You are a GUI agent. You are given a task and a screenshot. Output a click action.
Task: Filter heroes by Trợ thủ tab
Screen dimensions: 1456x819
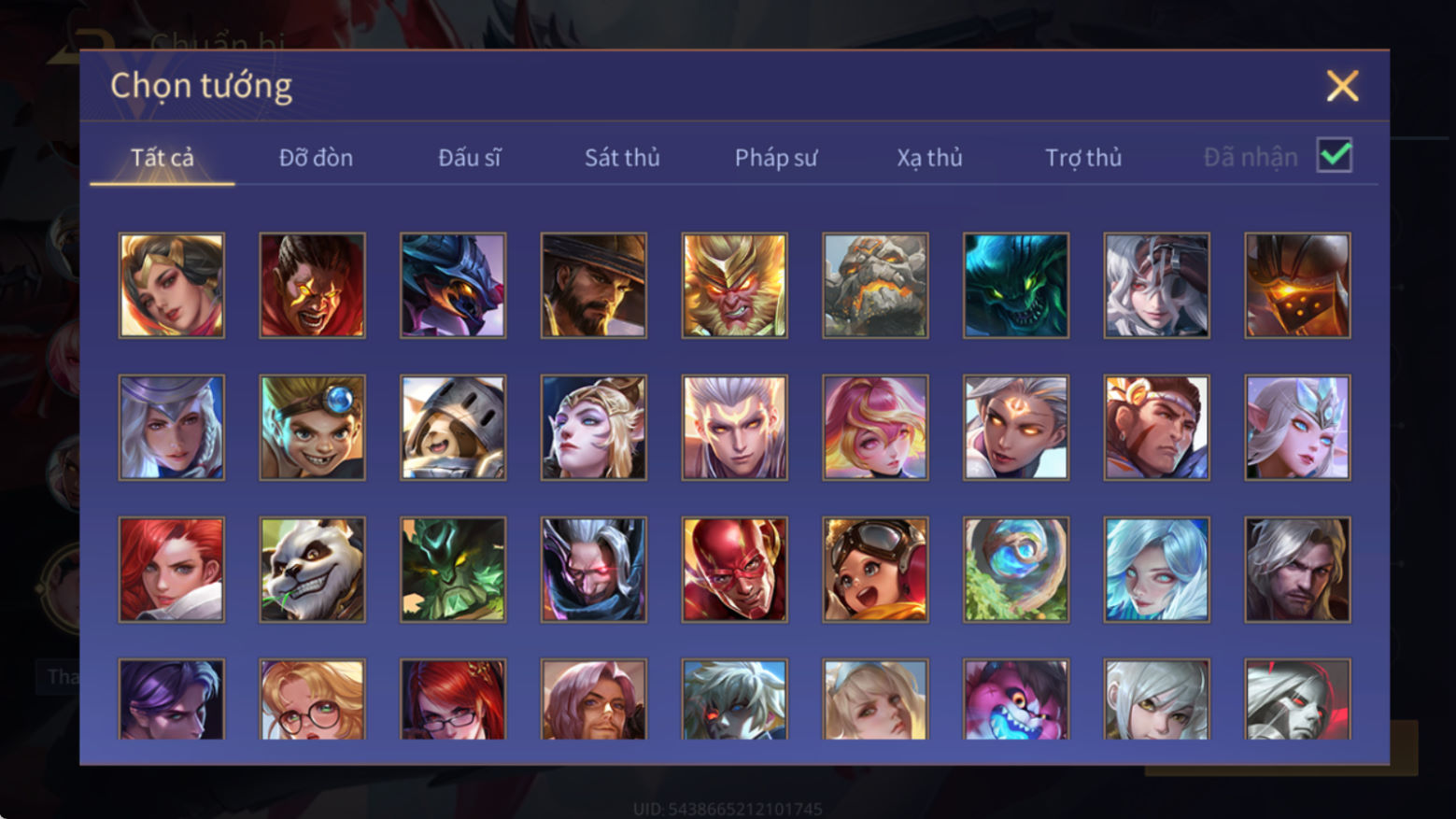tap(1083, 158)
